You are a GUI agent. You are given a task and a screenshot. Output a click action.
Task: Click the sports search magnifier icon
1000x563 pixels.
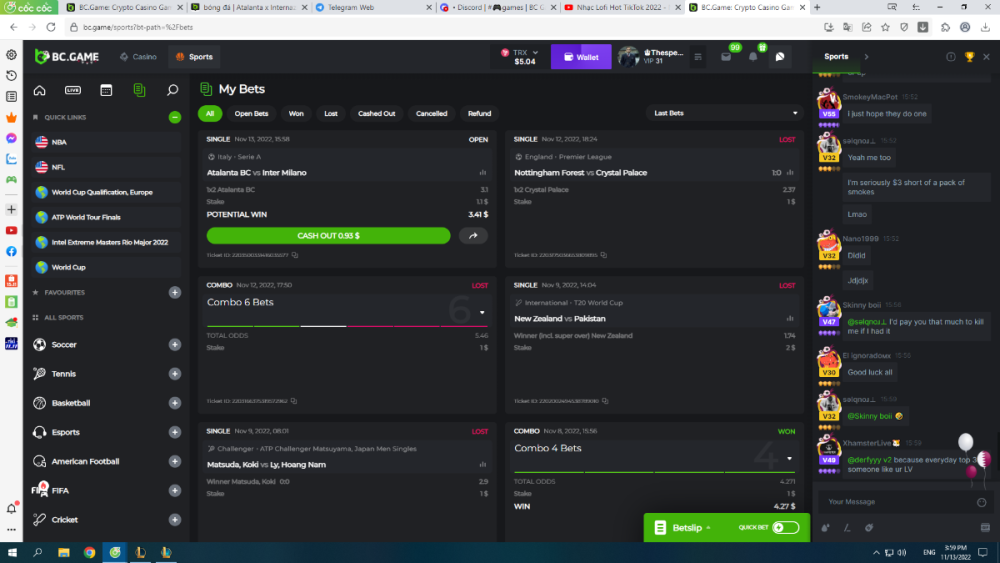(172, 90)
